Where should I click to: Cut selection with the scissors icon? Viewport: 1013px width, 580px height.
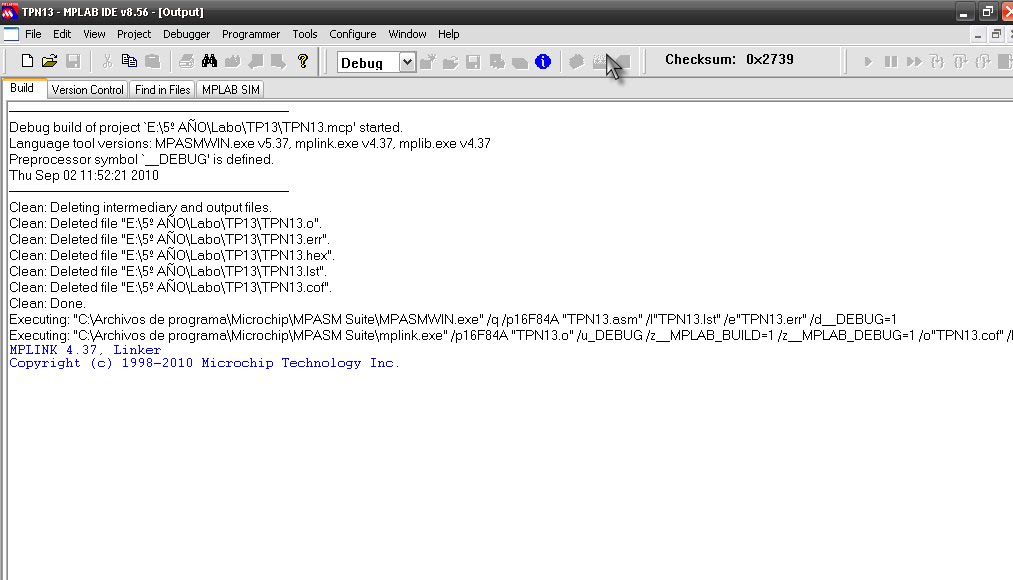(107, 61)
